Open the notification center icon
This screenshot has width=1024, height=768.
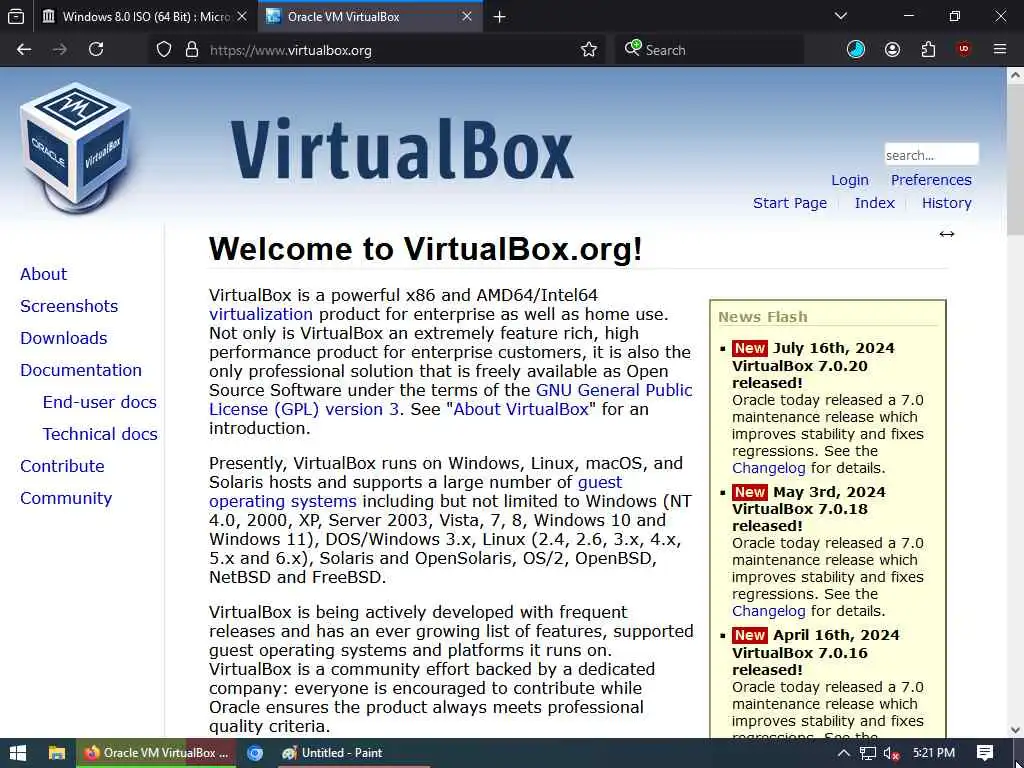pyautogui.click(x=985, y=753)
